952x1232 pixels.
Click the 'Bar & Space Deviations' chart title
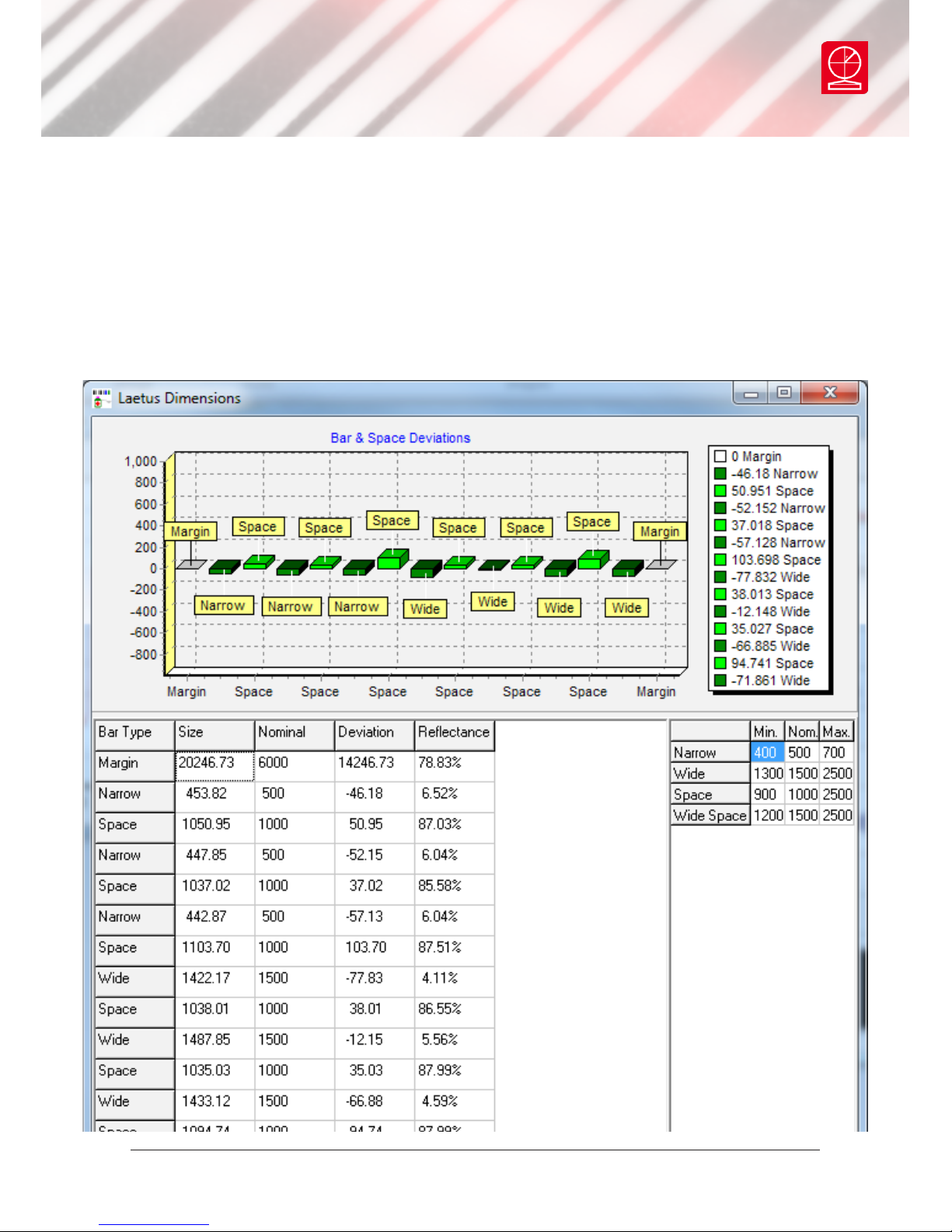(x=400, y=438)
